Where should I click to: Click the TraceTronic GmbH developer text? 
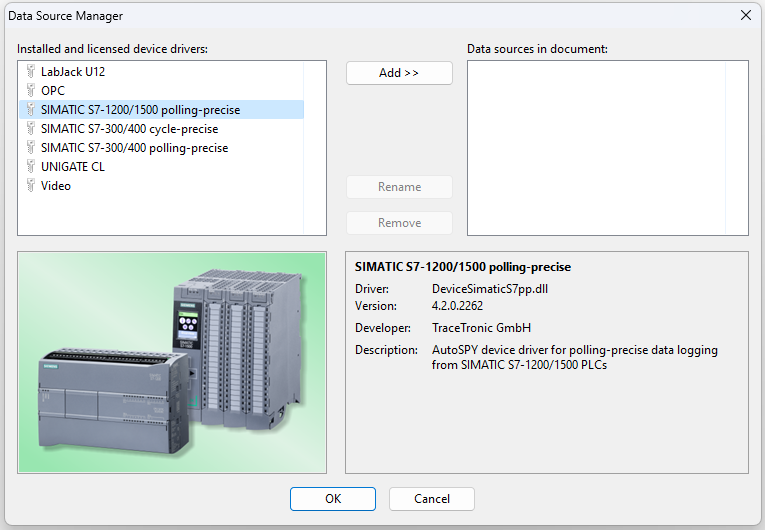[x=481, y=328]
